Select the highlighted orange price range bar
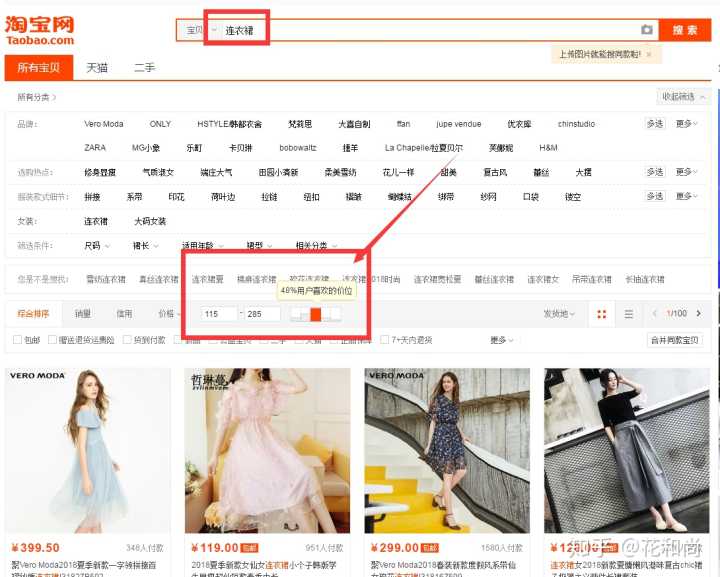Image resolution: width=720 pixels, height=577 pixels. 315,315
